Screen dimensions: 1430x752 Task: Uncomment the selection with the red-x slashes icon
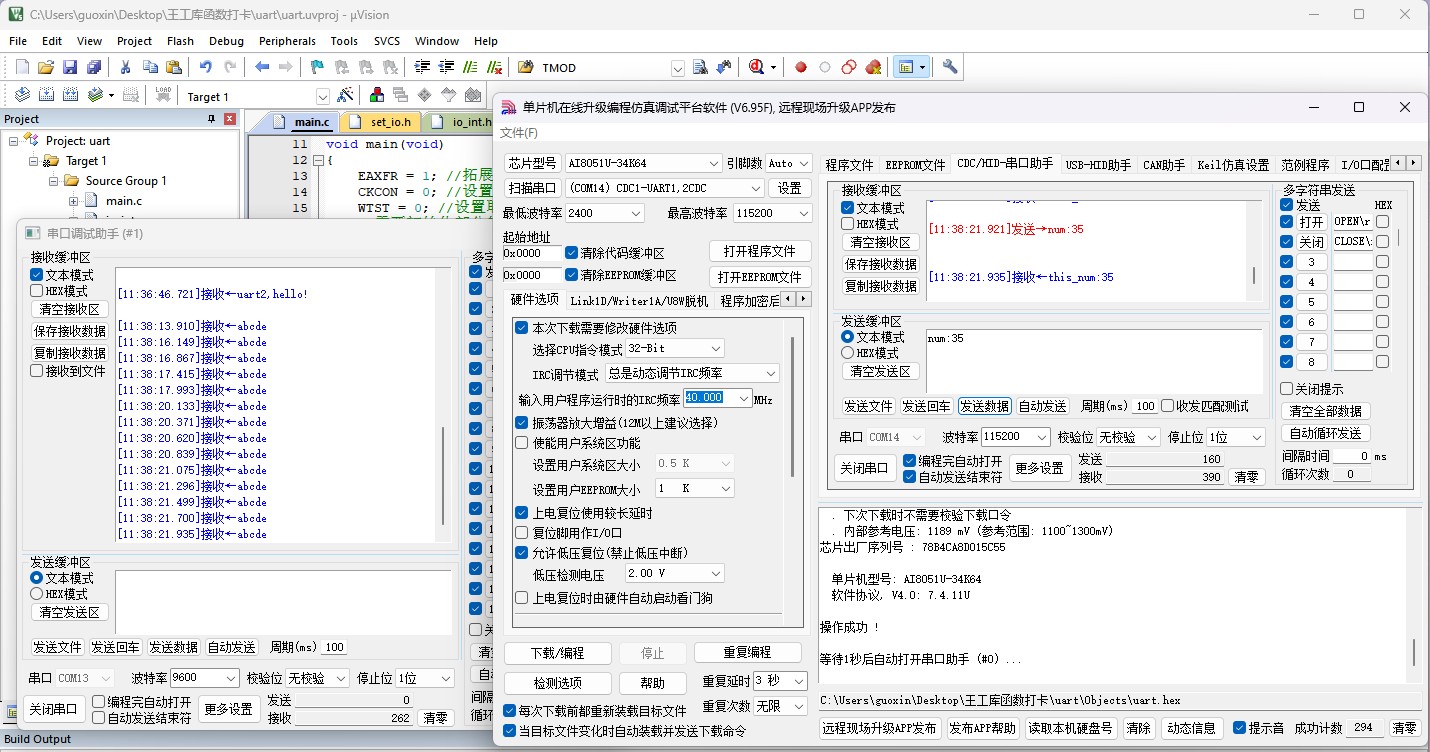pyautogui.click(x=494, y=67)
